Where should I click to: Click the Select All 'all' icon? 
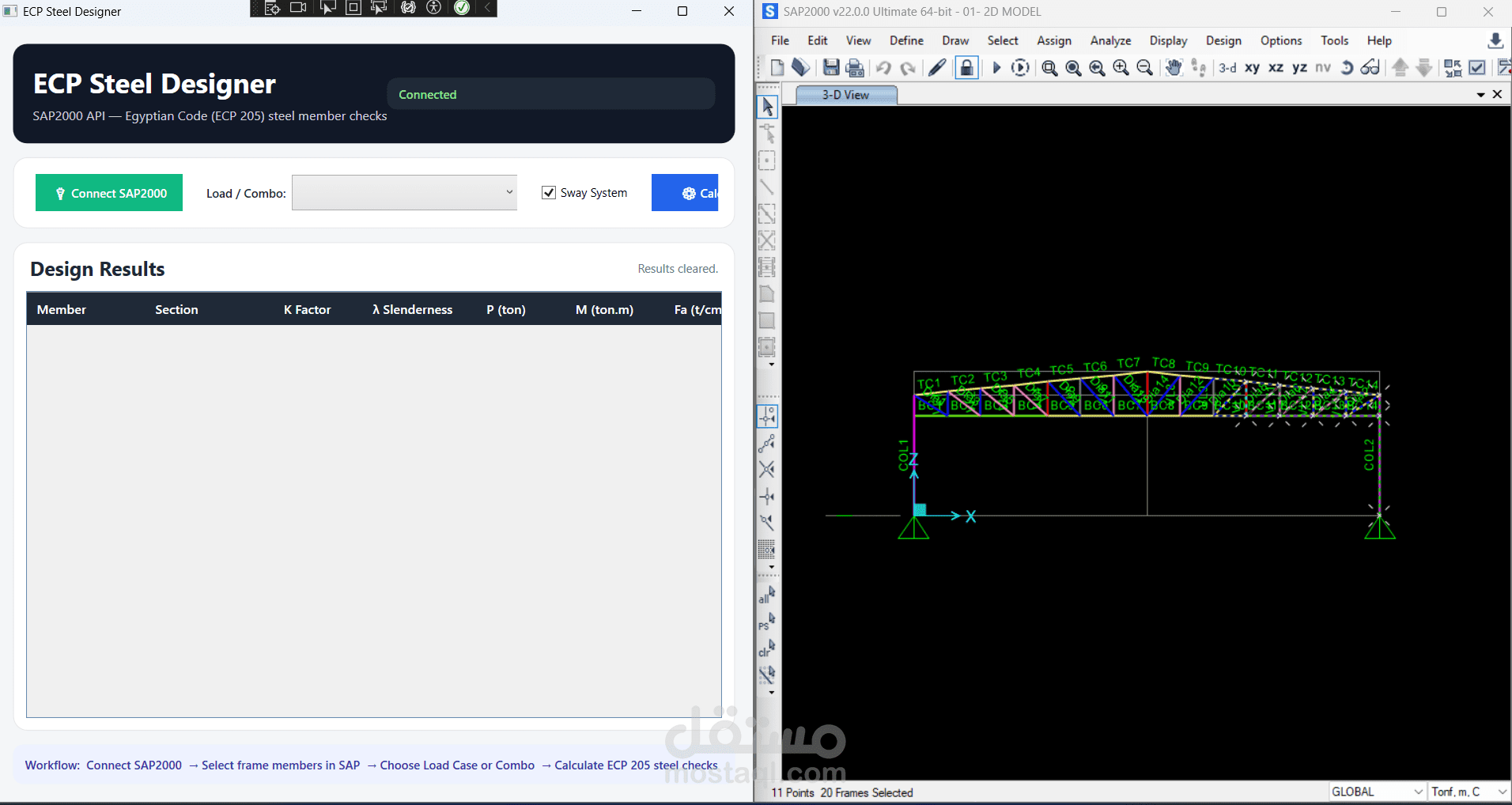pyautogui.click(x=767, y=595)
